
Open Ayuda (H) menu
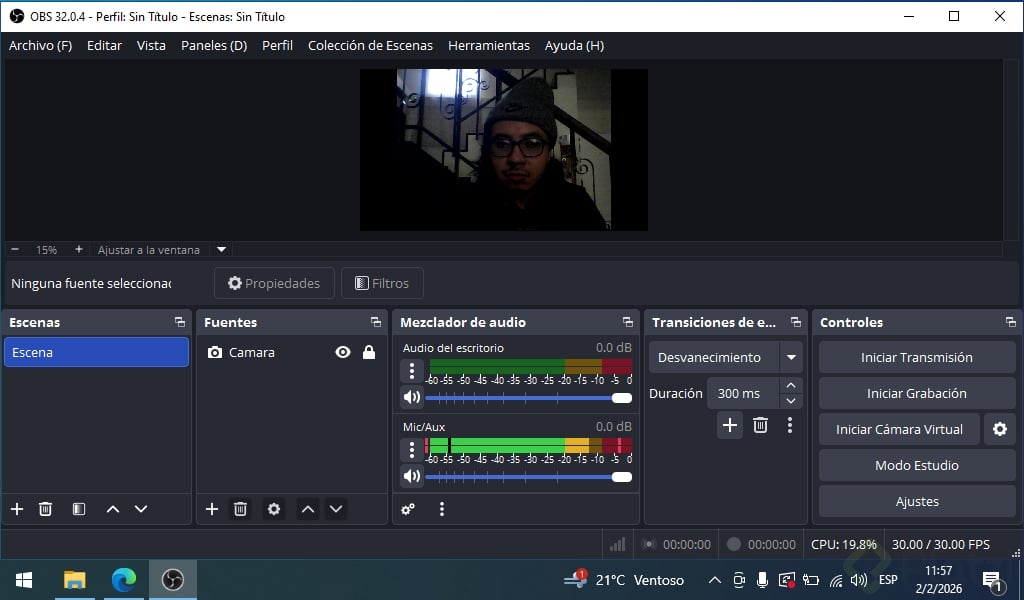(x=575, y=46)
